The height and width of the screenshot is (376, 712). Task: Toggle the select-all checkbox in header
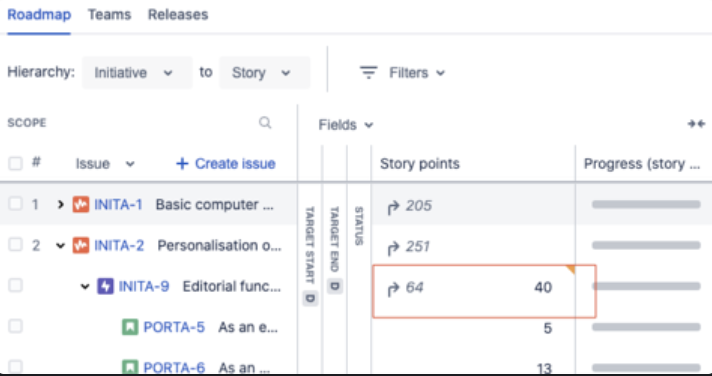tap(15, 163)
